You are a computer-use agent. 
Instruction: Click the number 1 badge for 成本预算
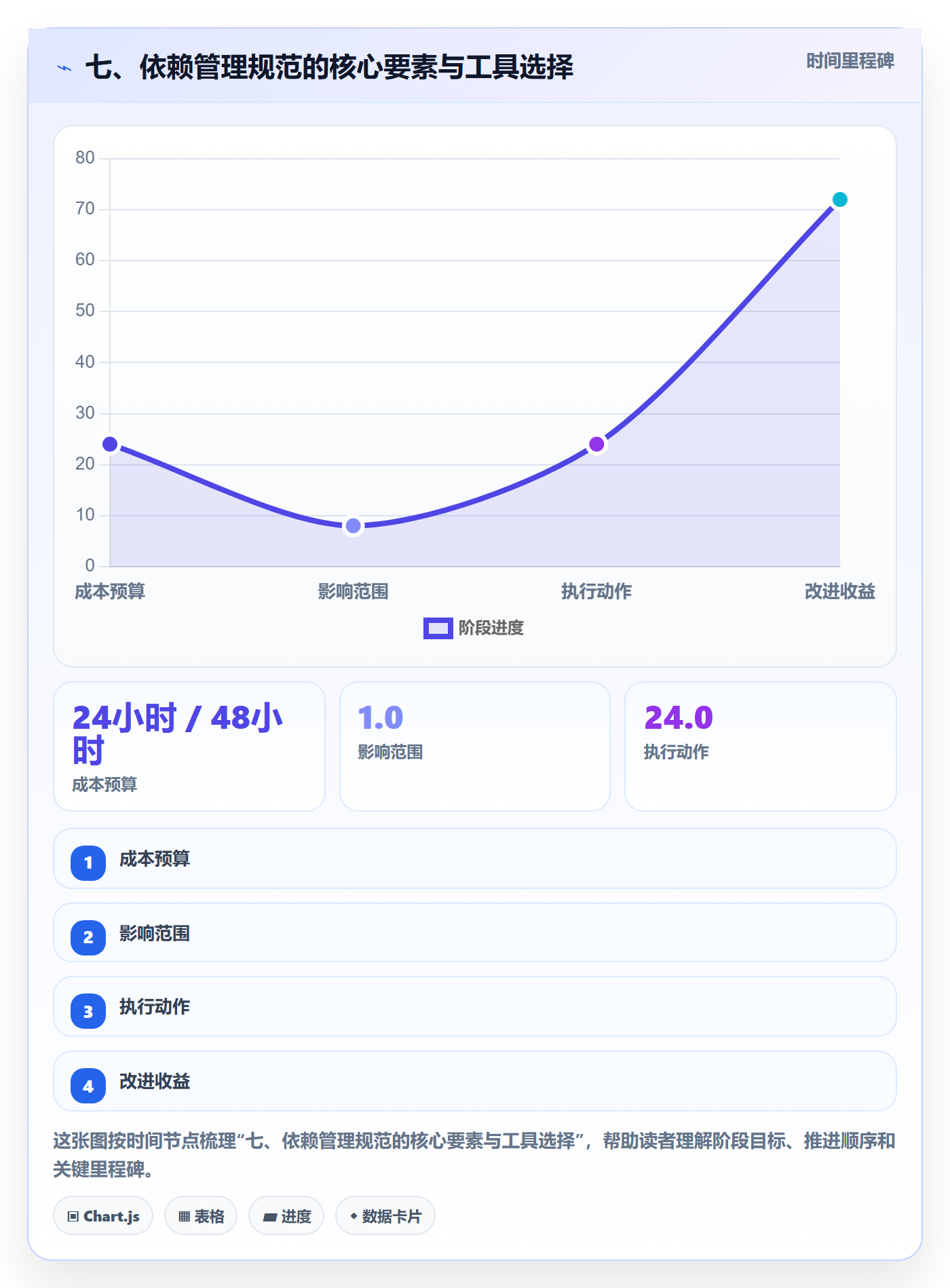pos(88,863)
